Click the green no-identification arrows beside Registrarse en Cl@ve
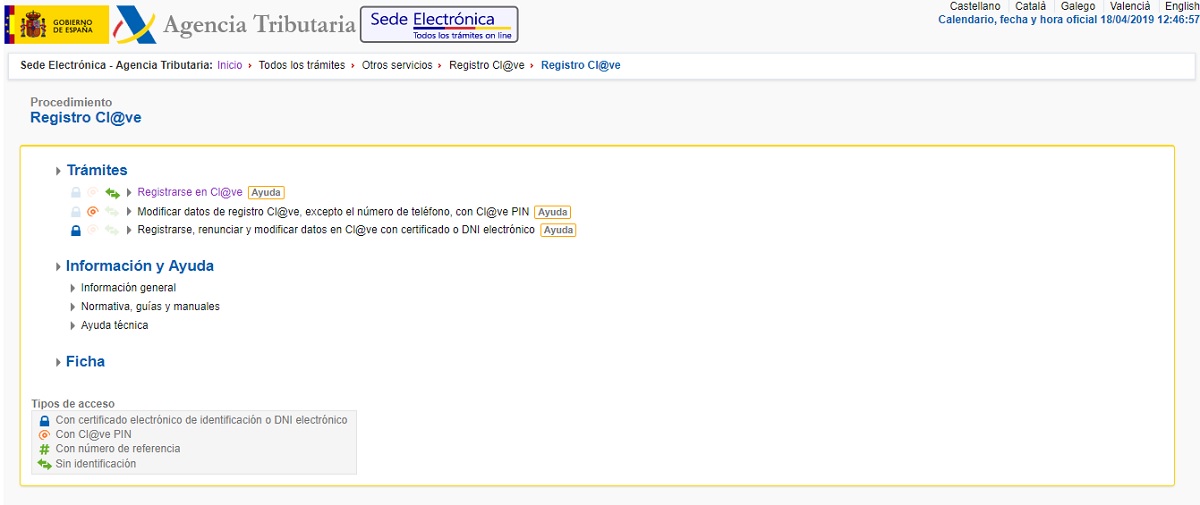Viewport: 1200px width, 505px height. [113, 193]
